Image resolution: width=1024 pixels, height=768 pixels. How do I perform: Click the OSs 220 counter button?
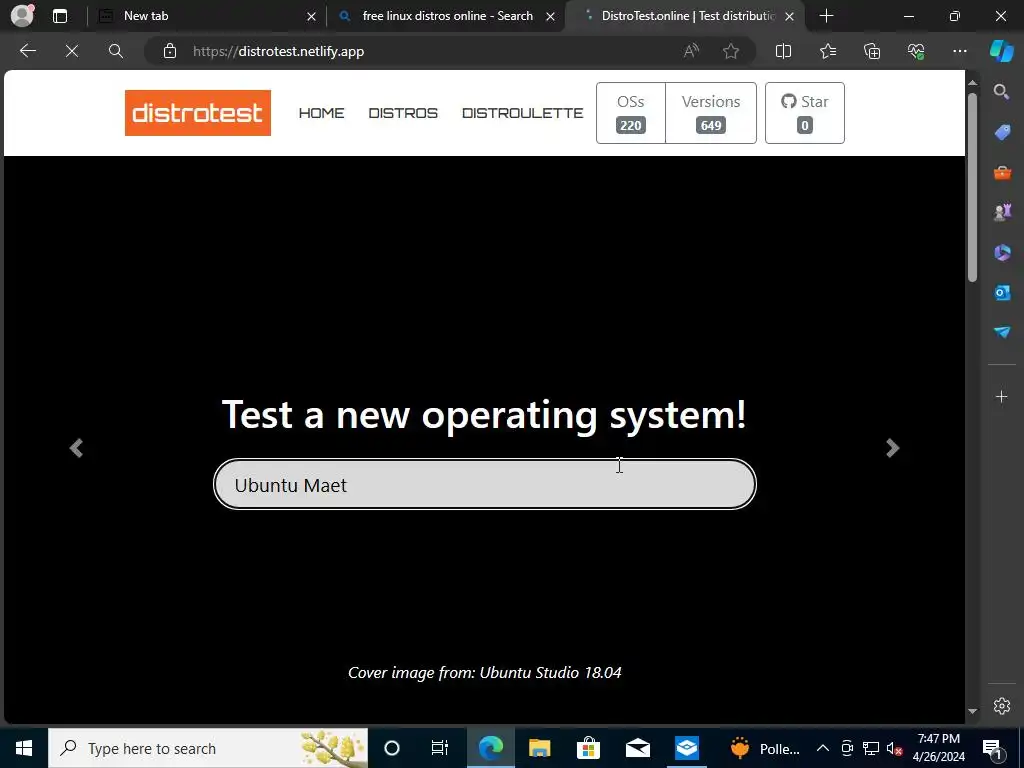tap(631, 113)
